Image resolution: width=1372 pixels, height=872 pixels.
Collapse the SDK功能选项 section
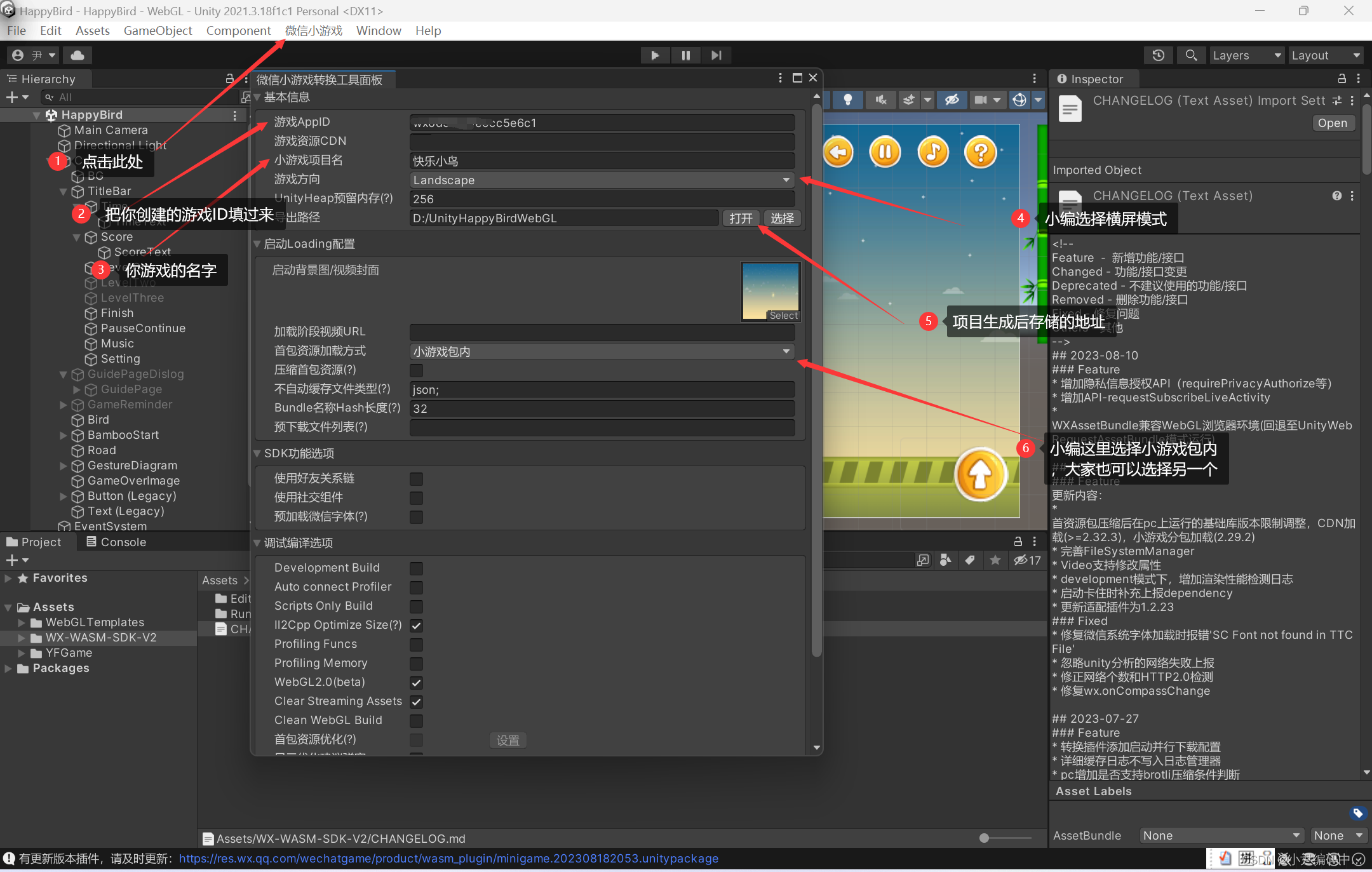tap(257, 453)
